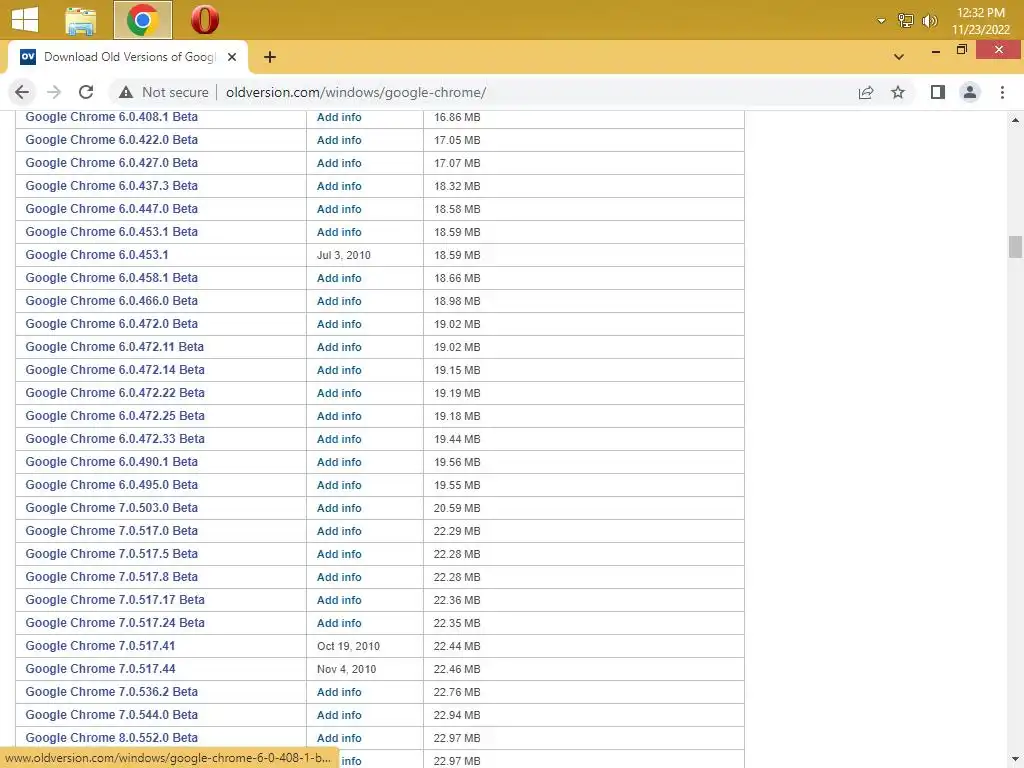Click Add info for 6.0.472.25 Beta
This screenshot has height=768, width=1024.
click(339, 416)
